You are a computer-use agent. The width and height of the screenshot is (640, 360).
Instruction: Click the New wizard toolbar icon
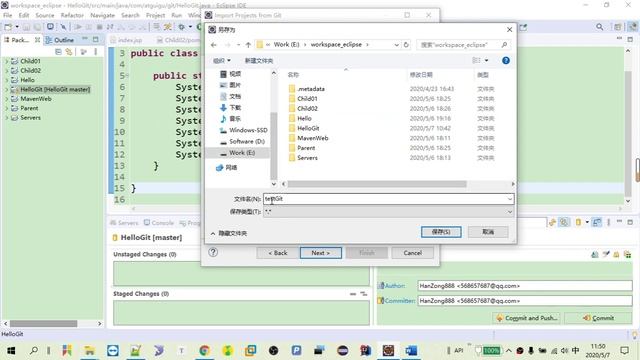pyautogui.click(x=8, y=27)
